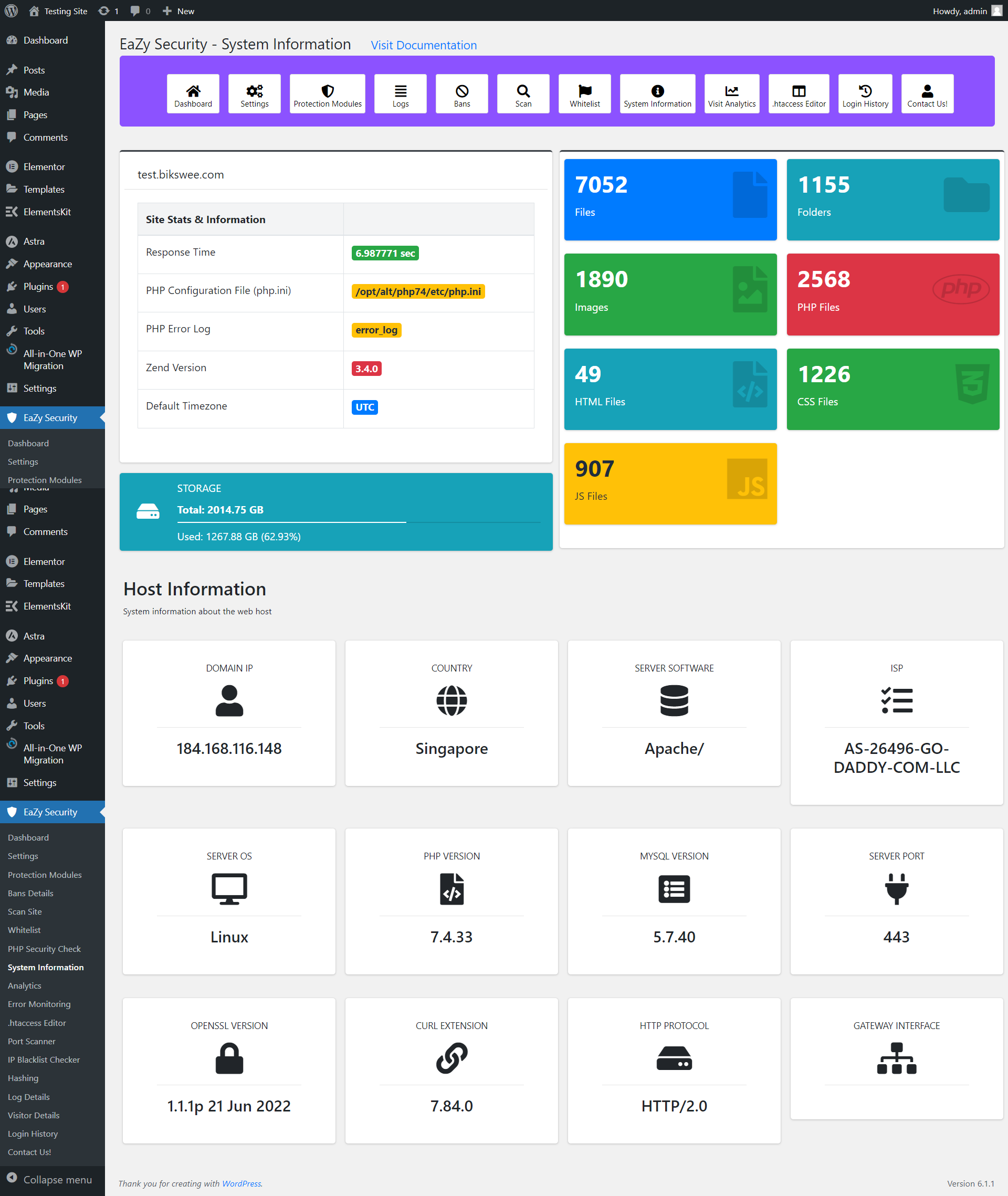The image size is (1008, 1196).
Task: Open Protection Modules shield button in toolbar
Action: point(328,93)
